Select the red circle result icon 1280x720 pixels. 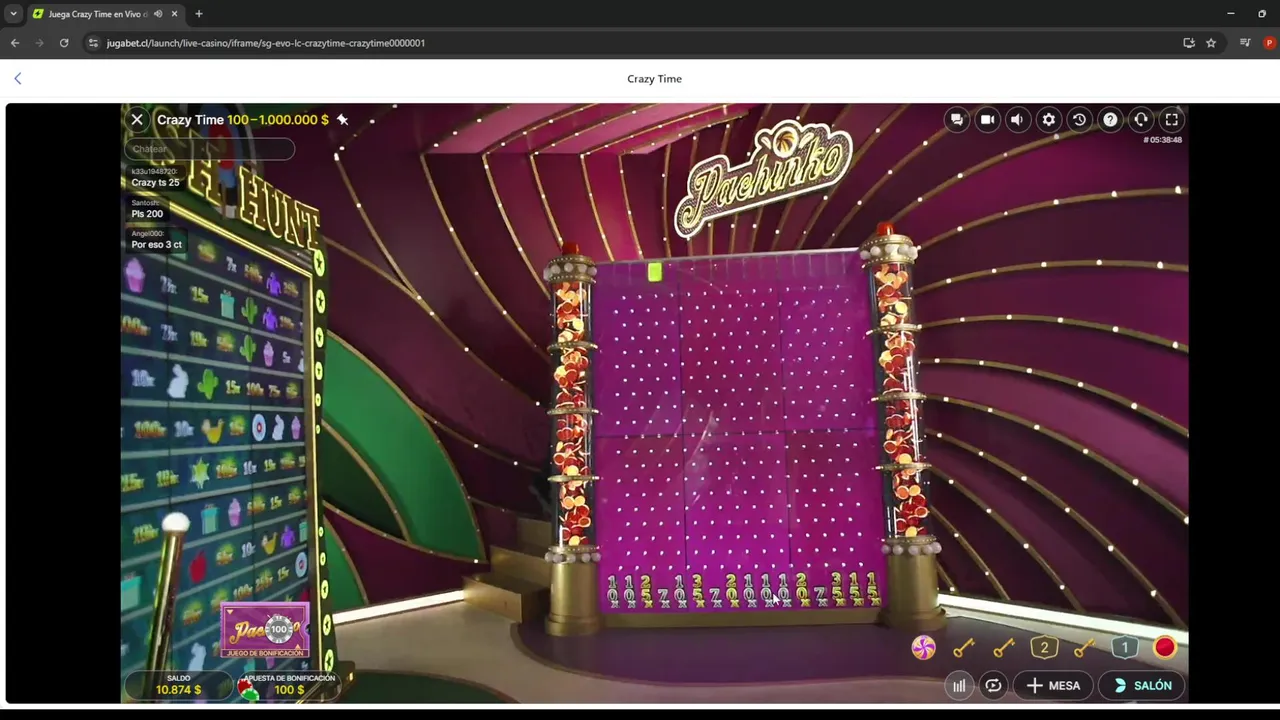tap(1164, 647)
